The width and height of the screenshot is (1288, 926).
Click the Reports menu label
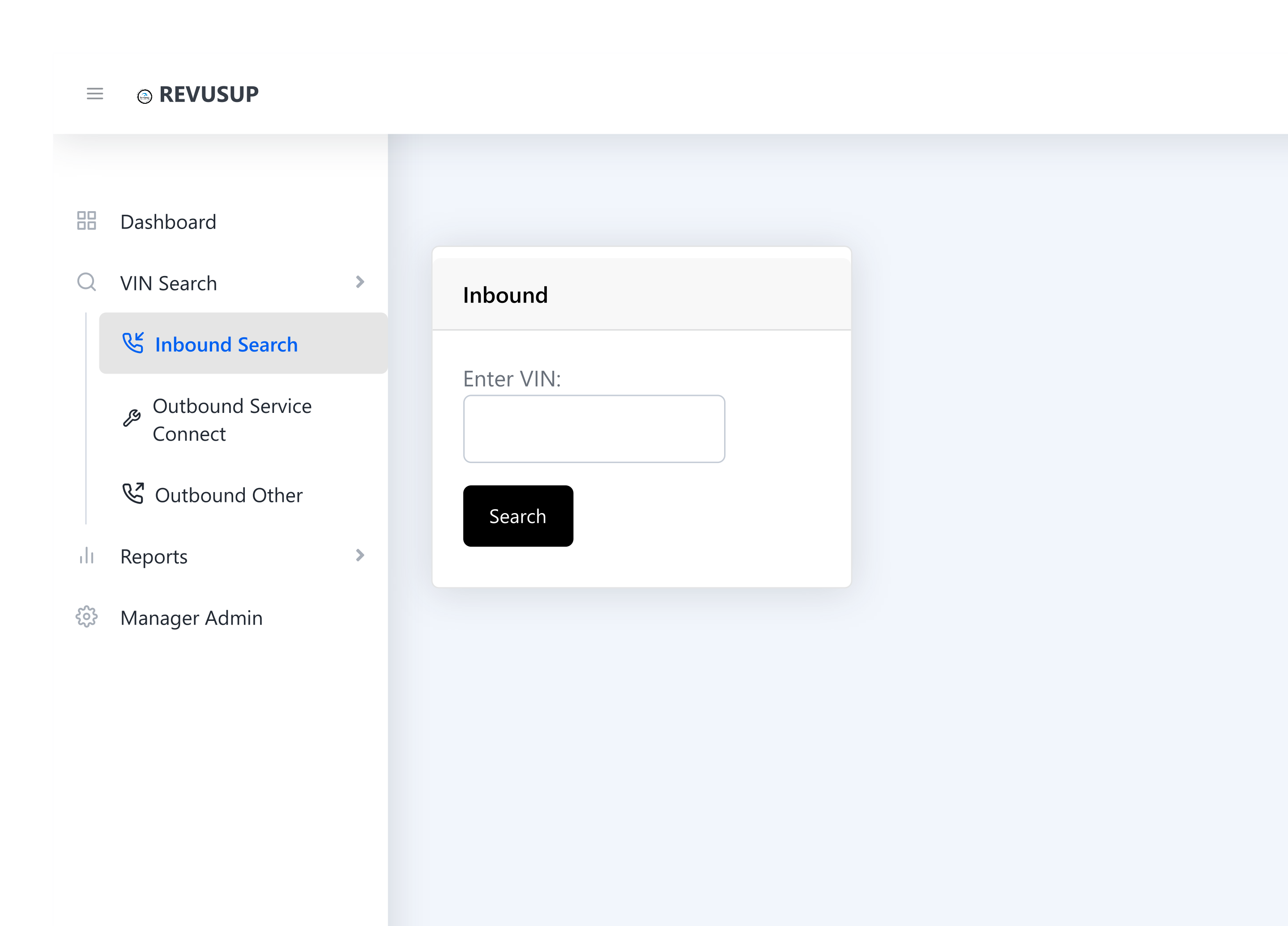point(154,556)
